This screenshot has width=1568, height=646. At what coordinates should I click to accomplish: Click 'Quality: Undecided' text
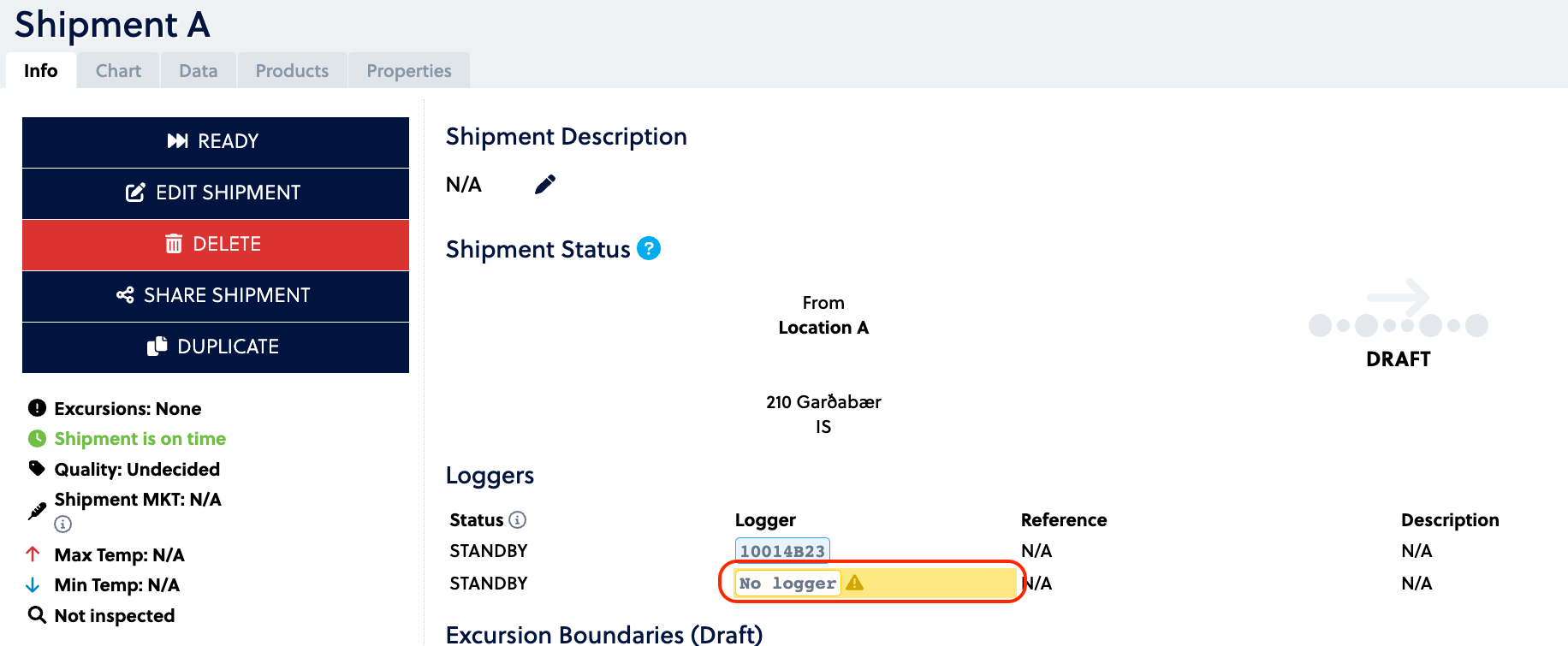tap(137, 470)
